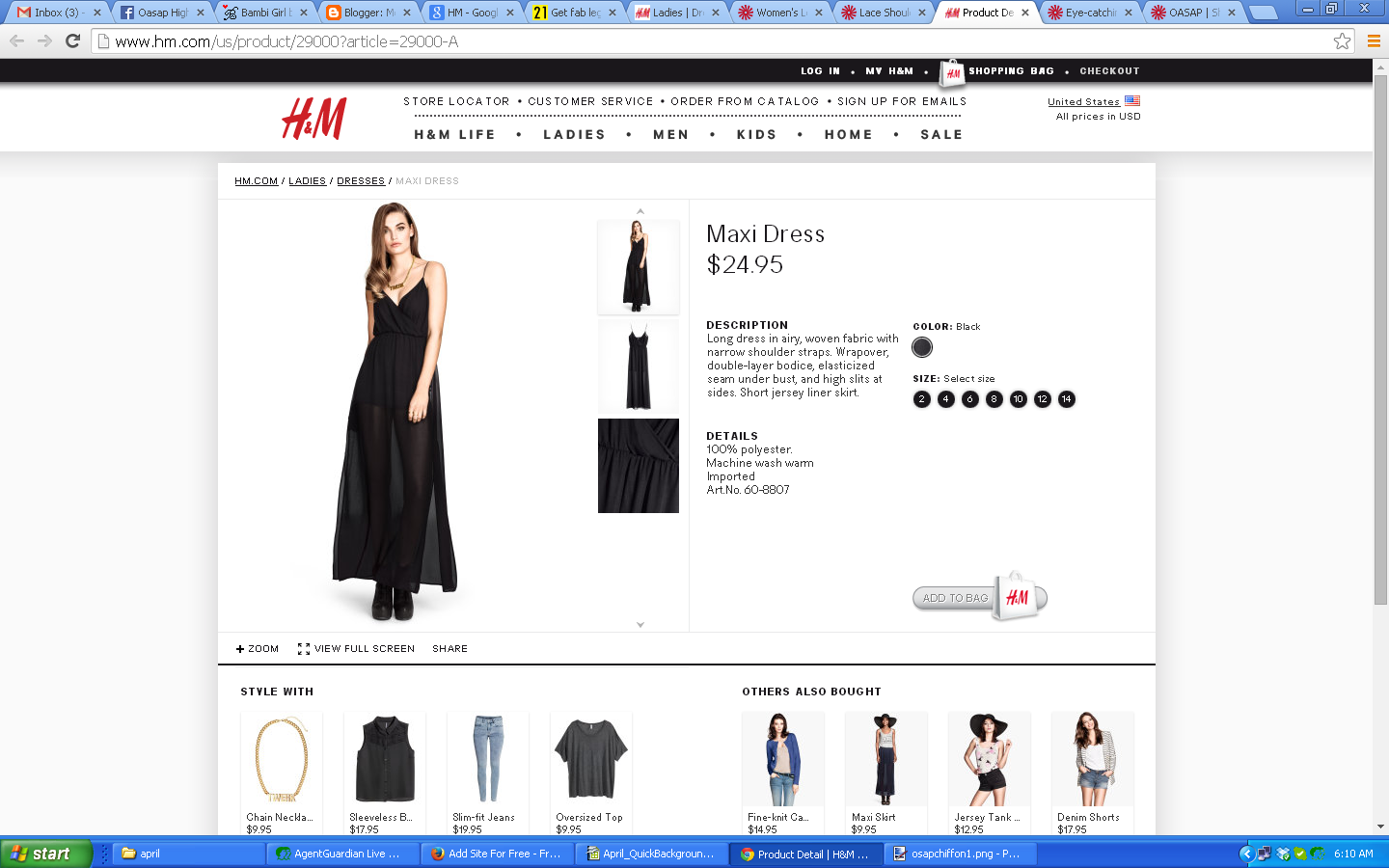This screenshot has width=1389, height=868.
Task: Click SIGN UP FOR EMAILS link
Action: 902,101
